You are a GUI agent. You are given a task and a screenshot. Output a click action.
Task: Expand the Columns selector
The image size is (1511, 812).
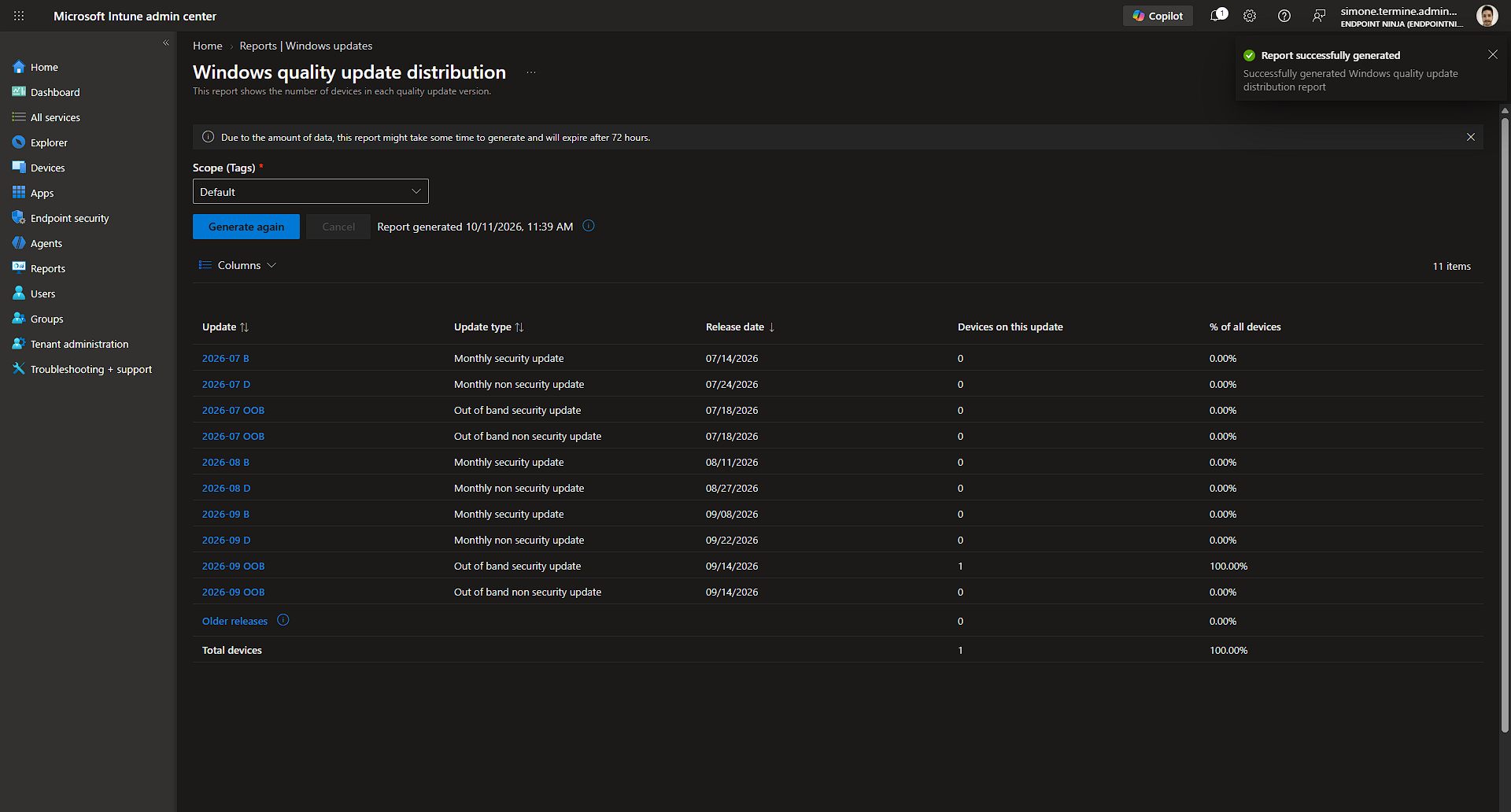(x=238, y=265)
